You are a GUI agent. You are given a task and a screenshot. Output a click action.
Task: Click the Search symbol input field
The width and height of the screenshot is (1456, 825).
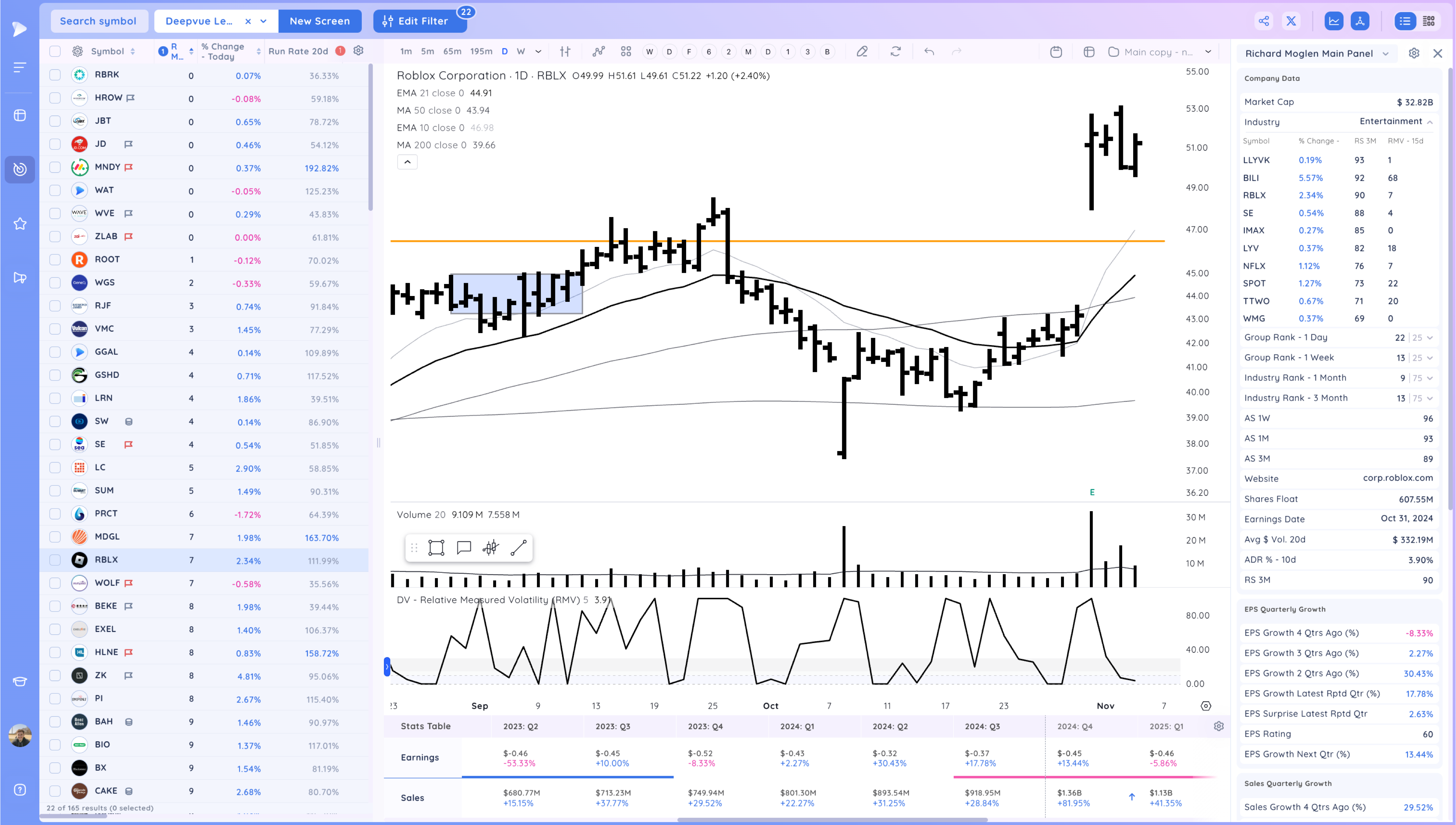(98, 21)
